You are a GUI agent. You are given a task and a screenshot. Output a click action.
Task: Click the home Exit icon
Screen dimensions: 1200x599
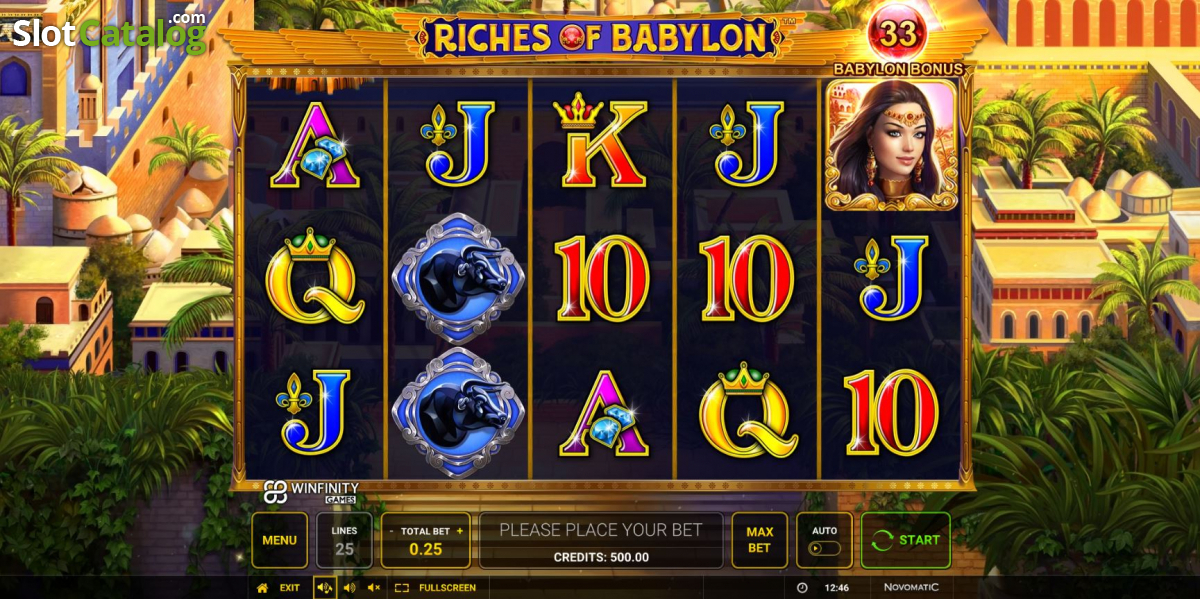pos(262,588)
